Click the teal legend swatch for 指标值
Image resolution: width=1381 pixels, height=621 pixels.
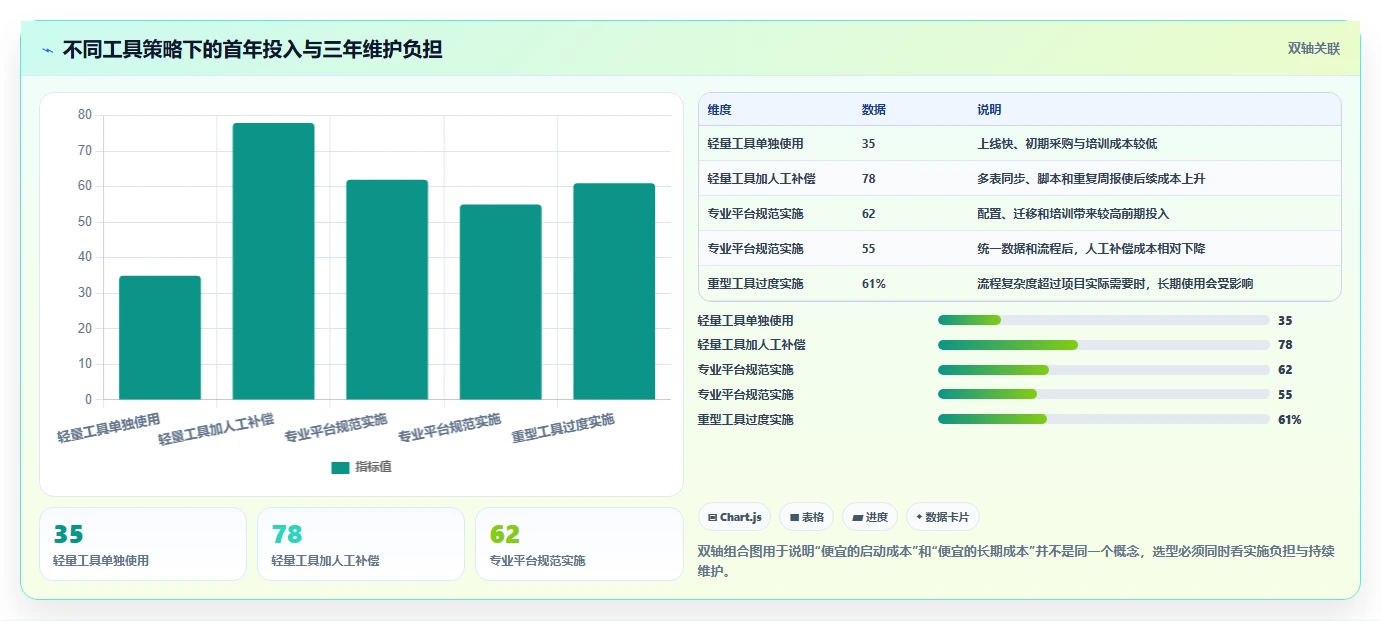coord(340,467)
